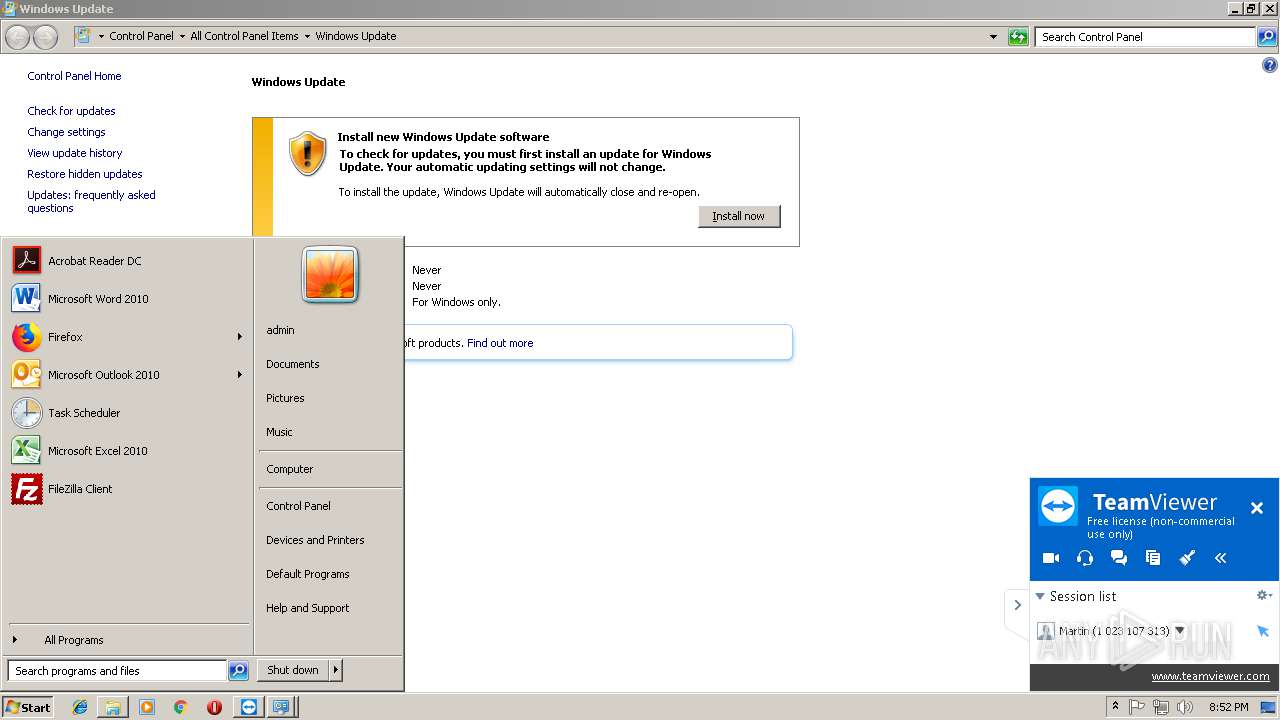Click the Install now button
The height and width of the screenshot is (720, 1280).
(739, 216)
